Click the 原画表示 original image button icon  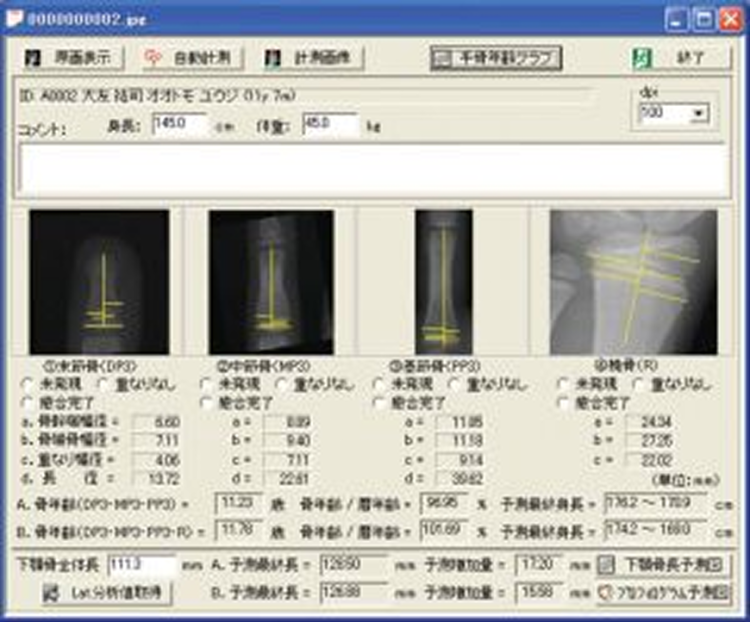tap(32, 58)
